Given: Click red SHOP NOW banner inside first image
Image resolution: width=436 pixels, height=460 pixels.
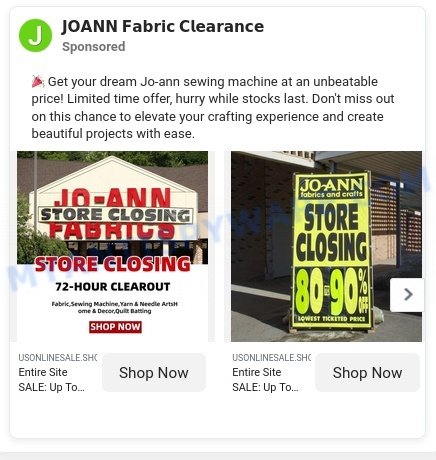Looking at the screenshot, I should tap(115, 327).
